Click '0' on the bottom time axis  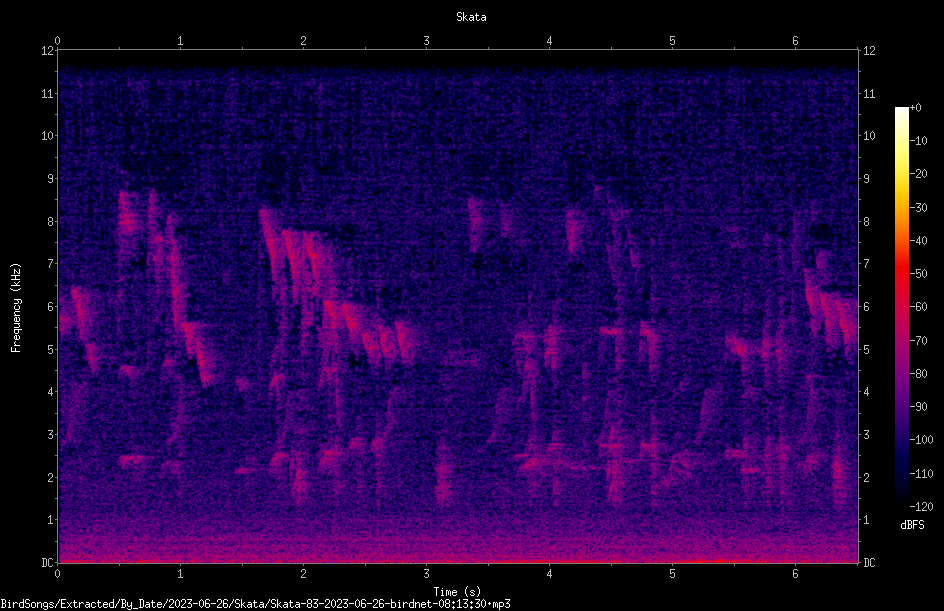point(57,574)
